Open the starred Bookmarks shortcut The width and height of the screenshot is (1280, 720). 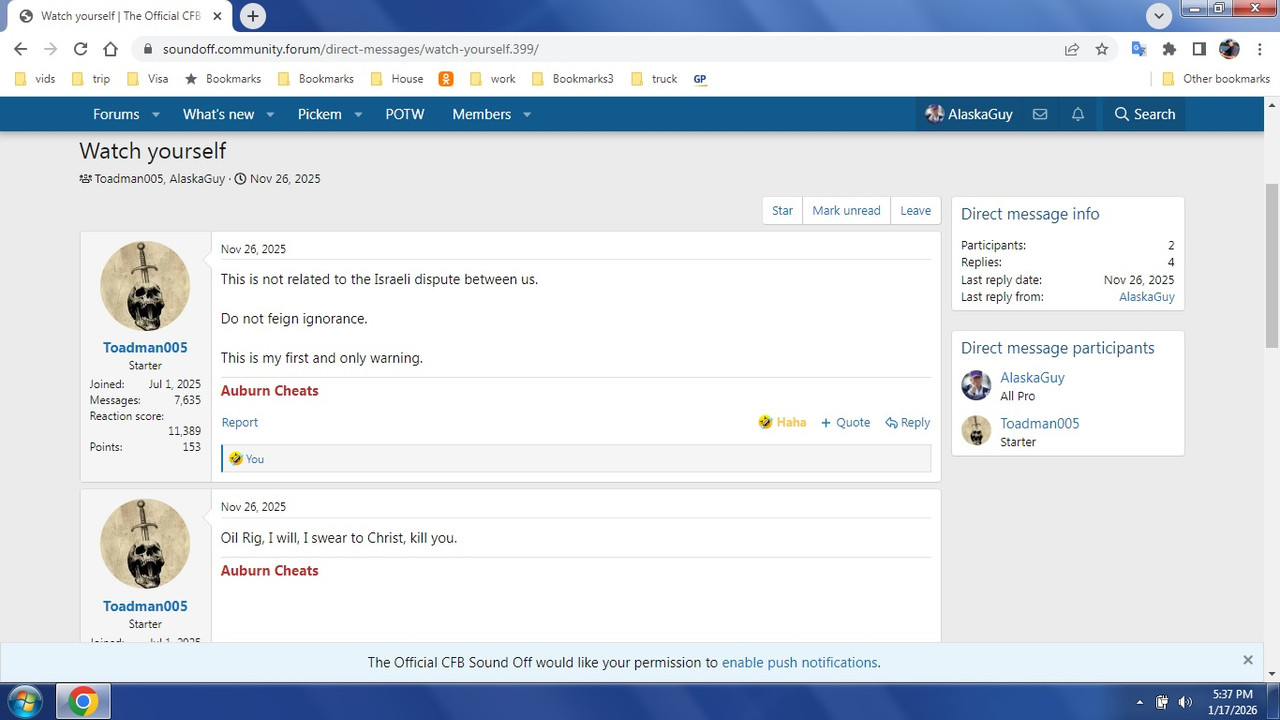[x=223, y=79]
